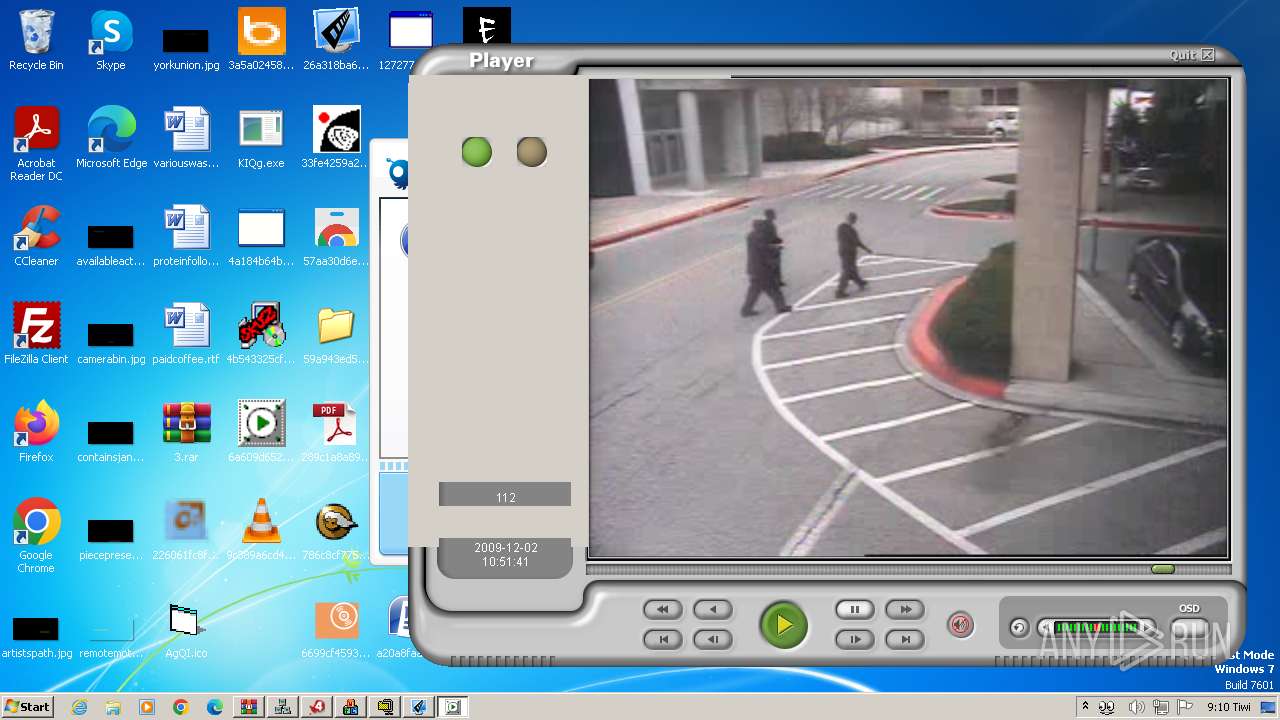Click the green indicator light

pos(477,152)
